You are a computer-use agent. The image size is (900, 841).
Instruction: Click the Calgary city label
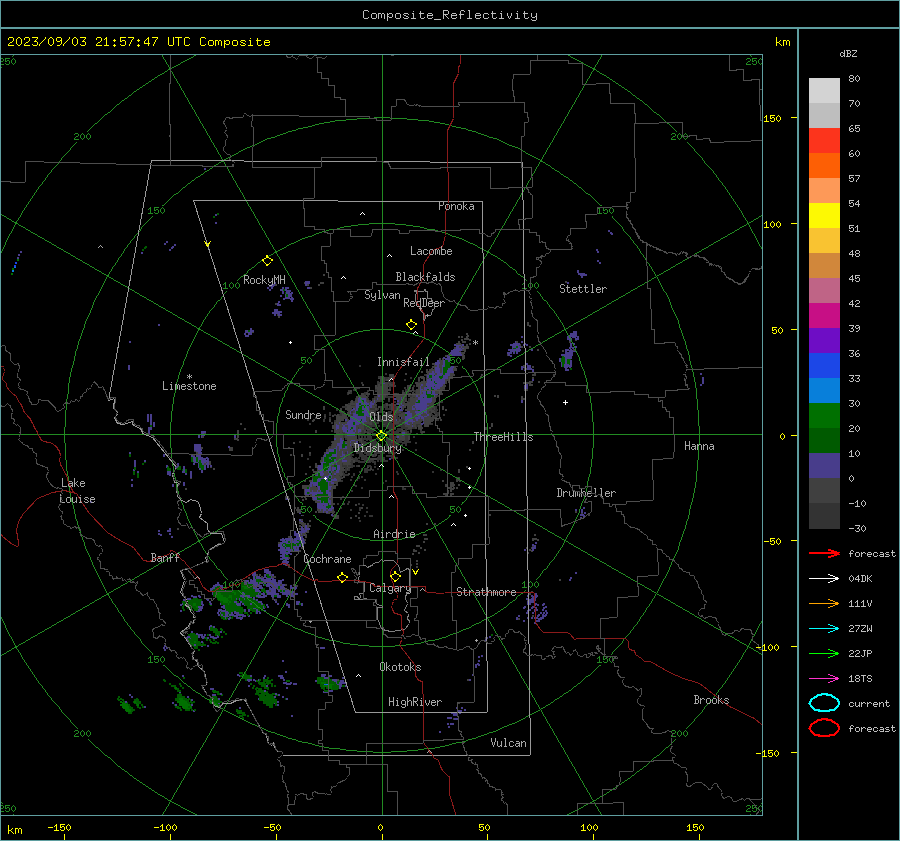coord(390,588)
